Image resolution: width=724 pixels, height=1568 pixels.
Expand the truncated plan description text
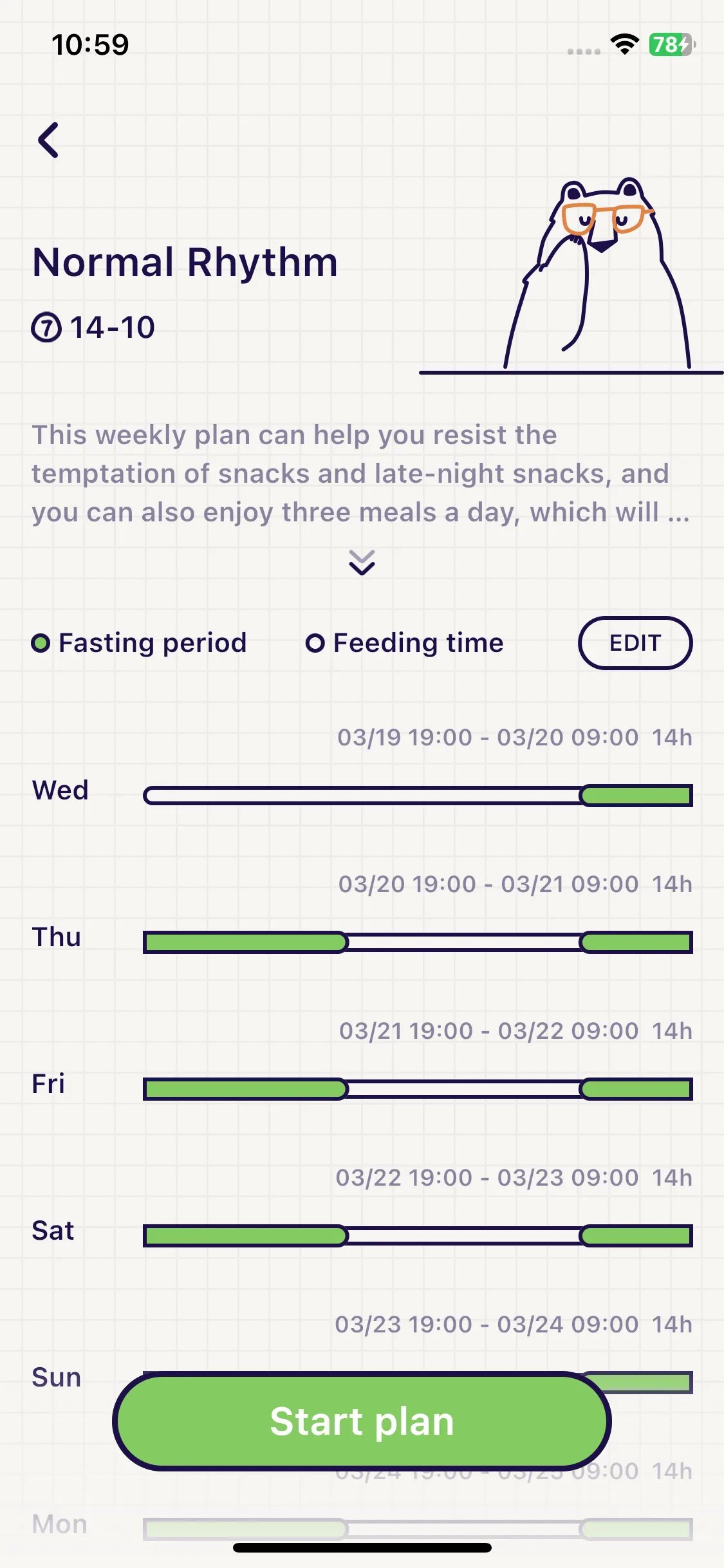pyautogui.click(x=361, y=474)
